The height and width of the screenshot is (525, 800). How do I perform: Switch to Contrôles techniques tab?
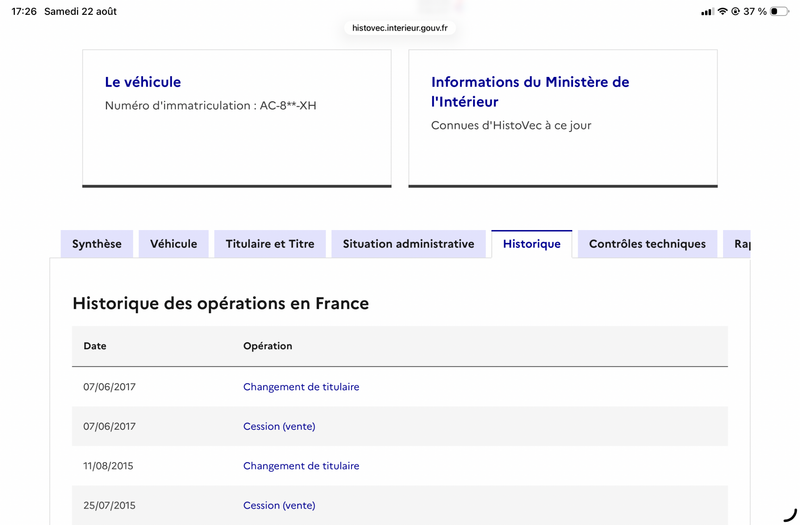pyautogui.click(x=647, y=244)
